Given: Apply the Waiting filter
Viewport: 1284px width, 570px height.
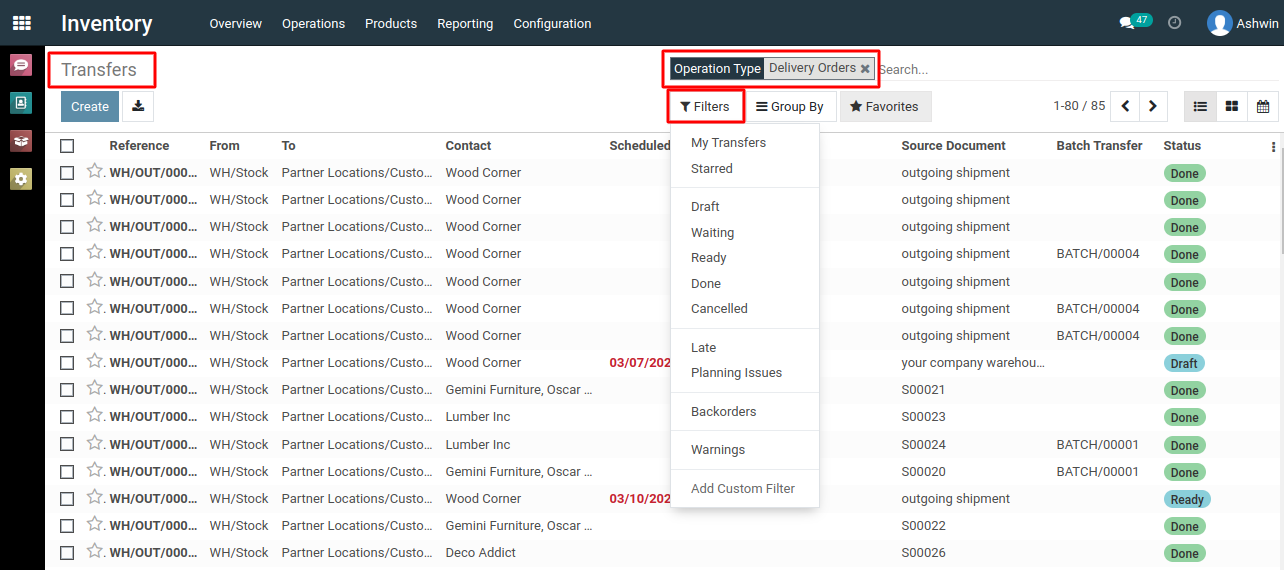Looking at the screenshot, I should click(x=712, y=233).
